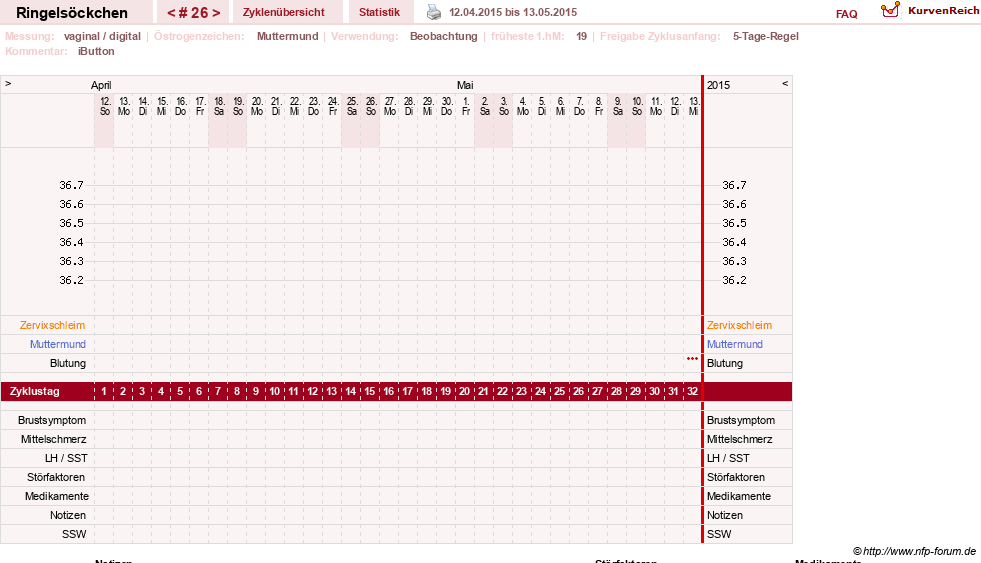Click the right SSW label
Image resolution: width=981 pixels, height=563 pixels.
[x=719, y=534]
